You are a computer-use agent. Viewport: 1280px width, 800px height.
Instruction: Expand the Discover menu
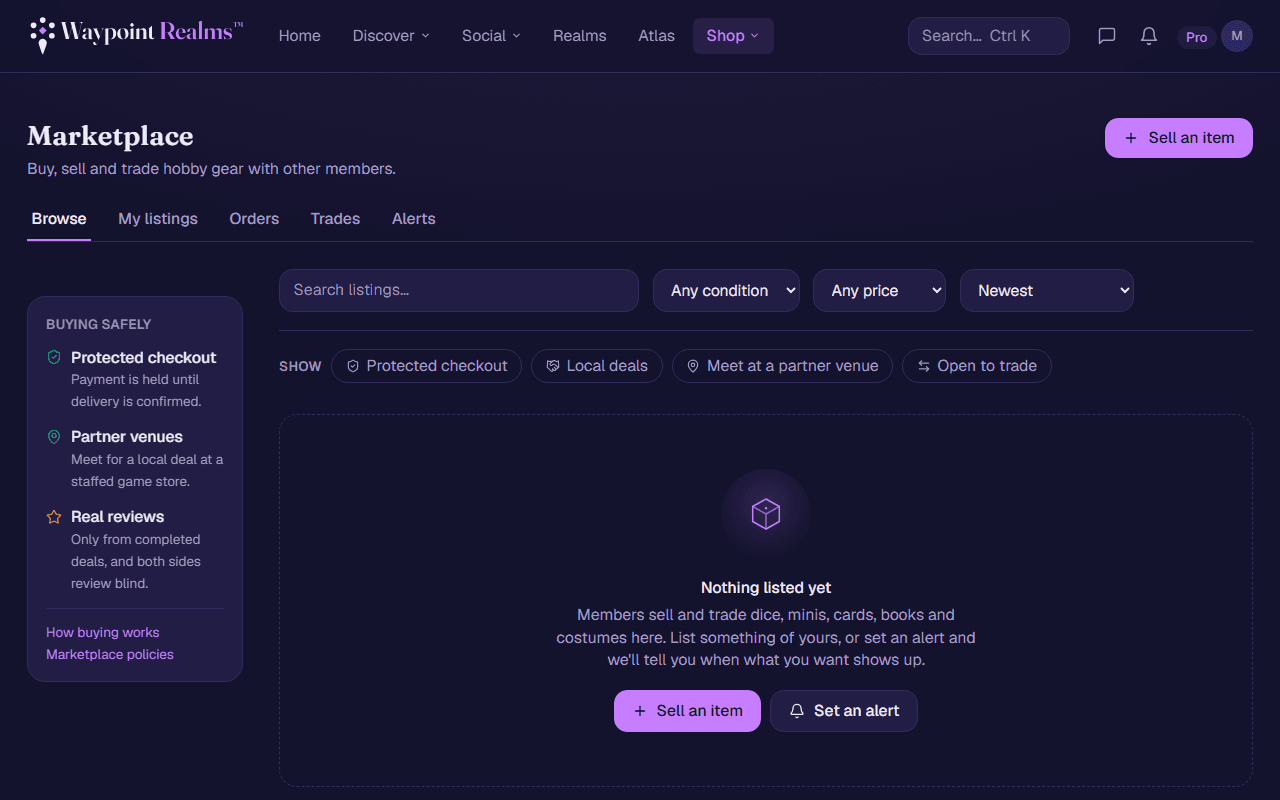tap(391, 36)
